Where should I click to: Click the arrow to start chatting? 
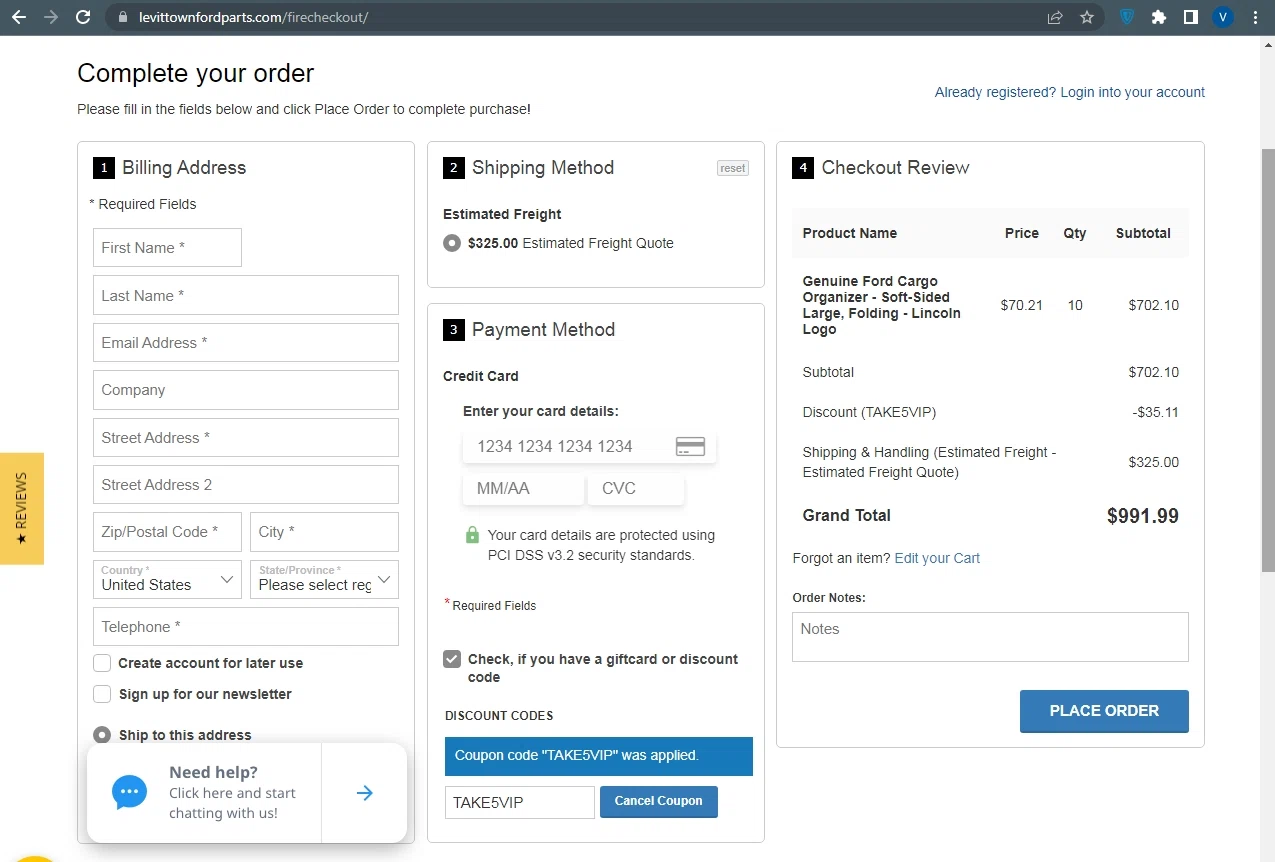[x=365, y=793]
